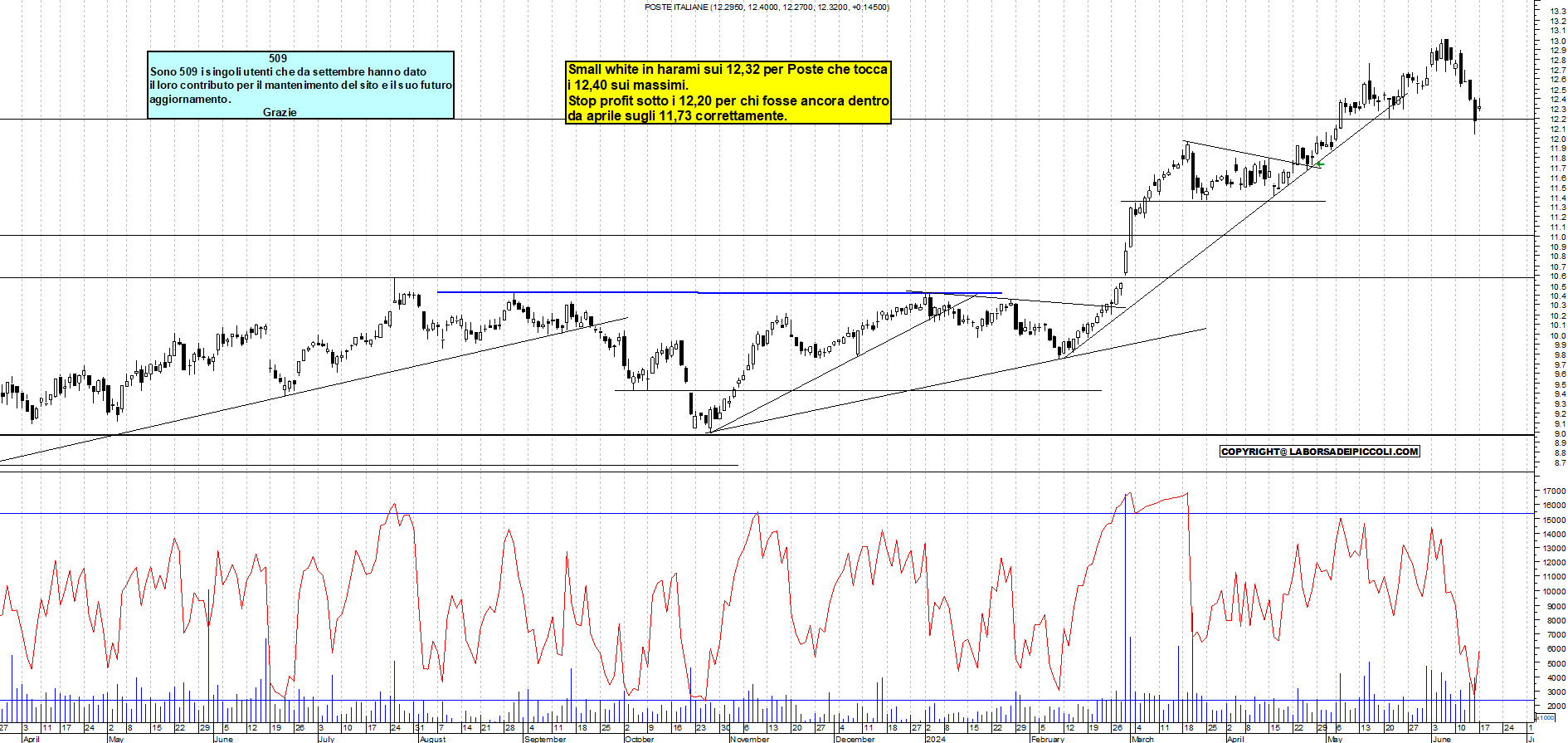This screenshot has width=1568, height=743.
Task: Click the 17000 volume axis label
Action: (1554, 491)
